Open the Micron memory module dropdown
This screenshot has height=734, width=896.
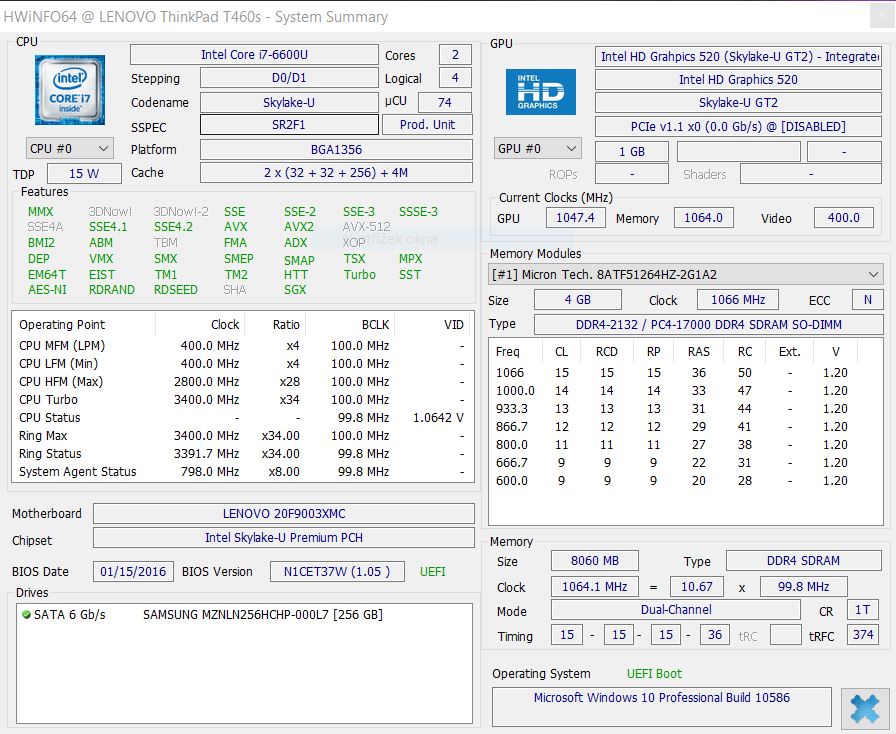point(685,274)
